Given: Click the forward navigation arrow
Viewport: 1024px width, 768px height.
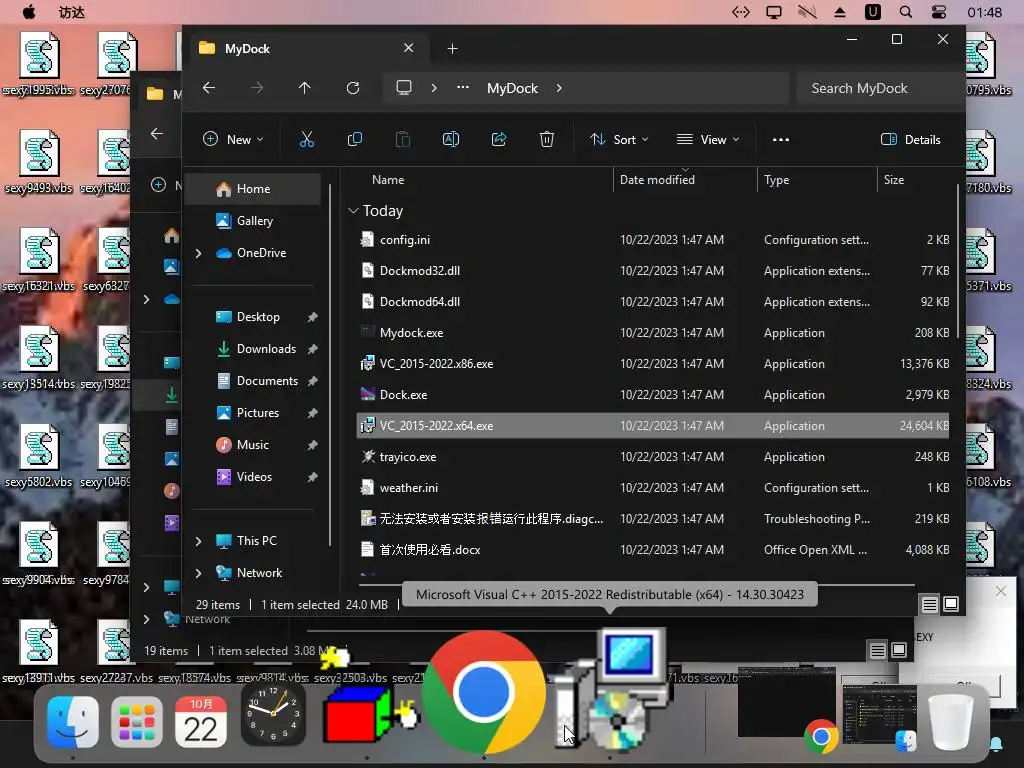Looking at the screenshot, I should (x=257, y=88).
